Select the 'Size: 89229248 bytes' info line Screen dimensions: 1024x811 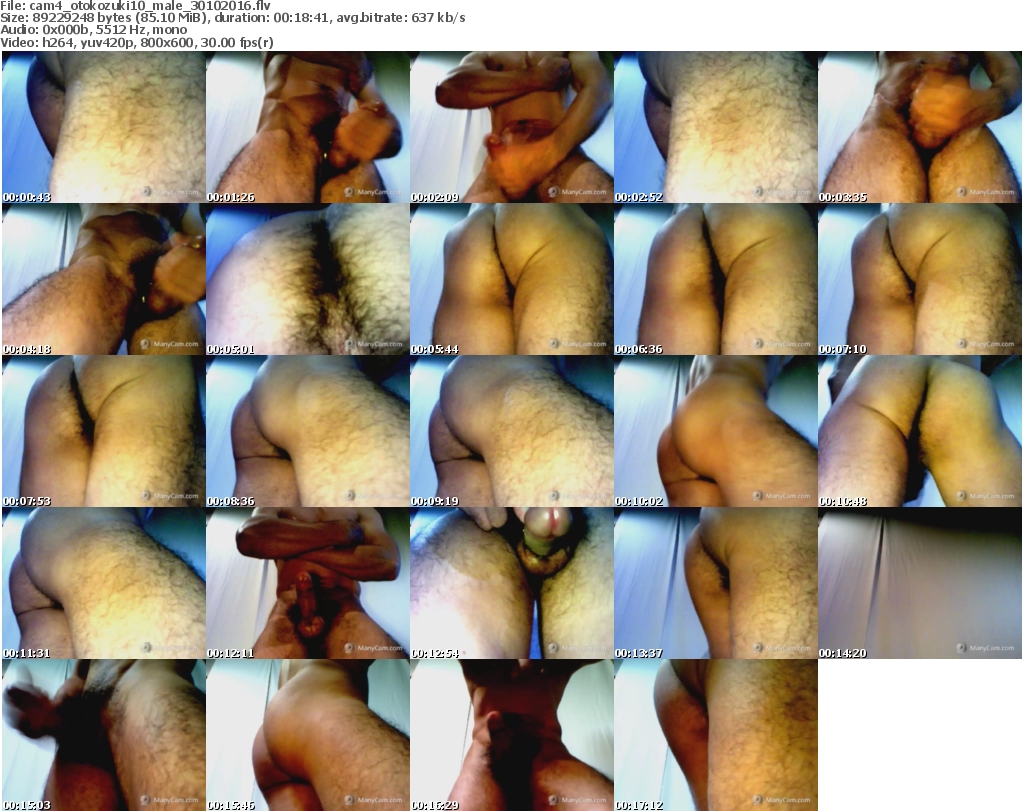click(232, 18)
